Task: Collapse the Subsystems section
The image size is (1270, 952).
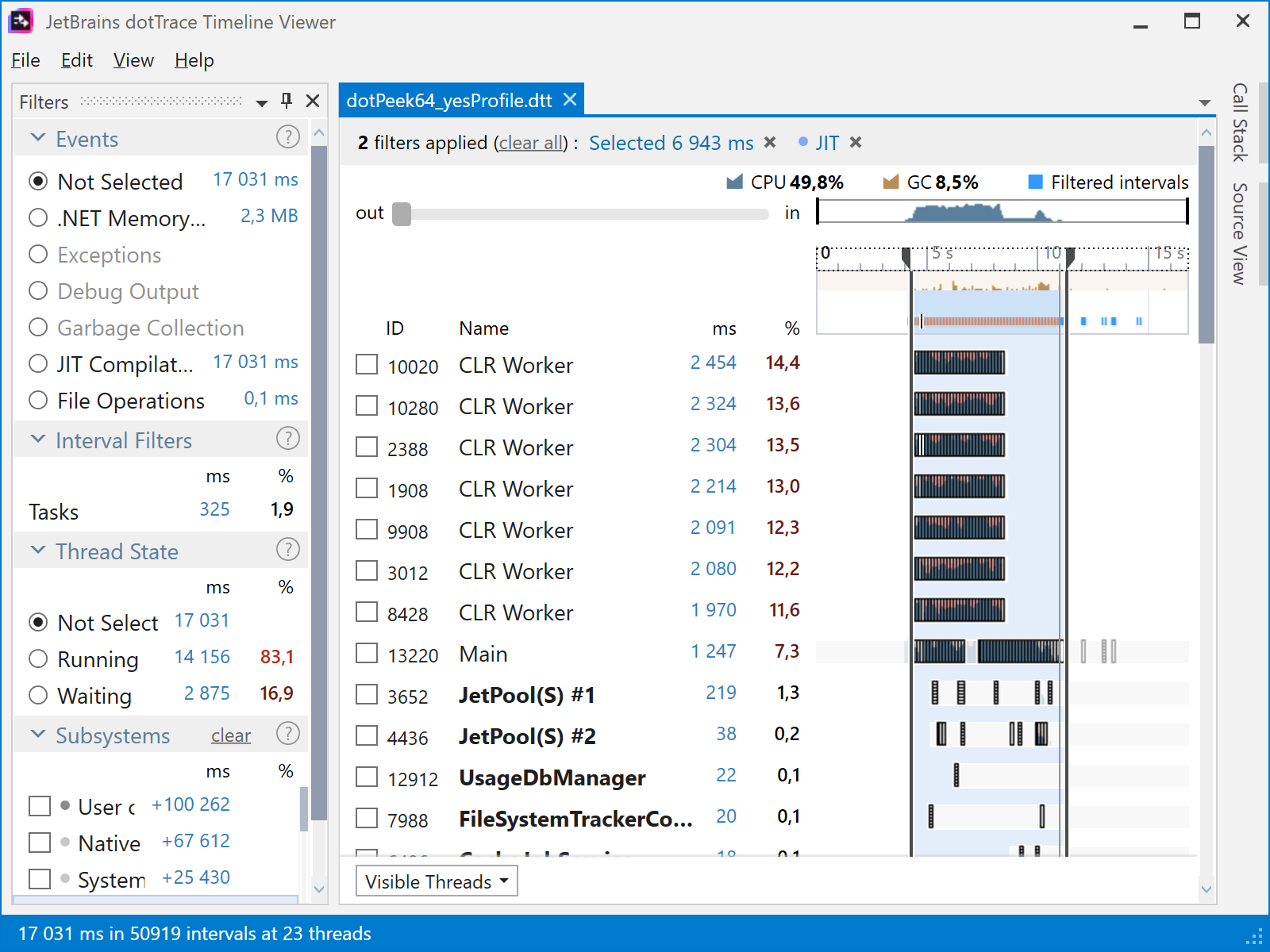Action: pyautogui.click(x=37, y=734)
